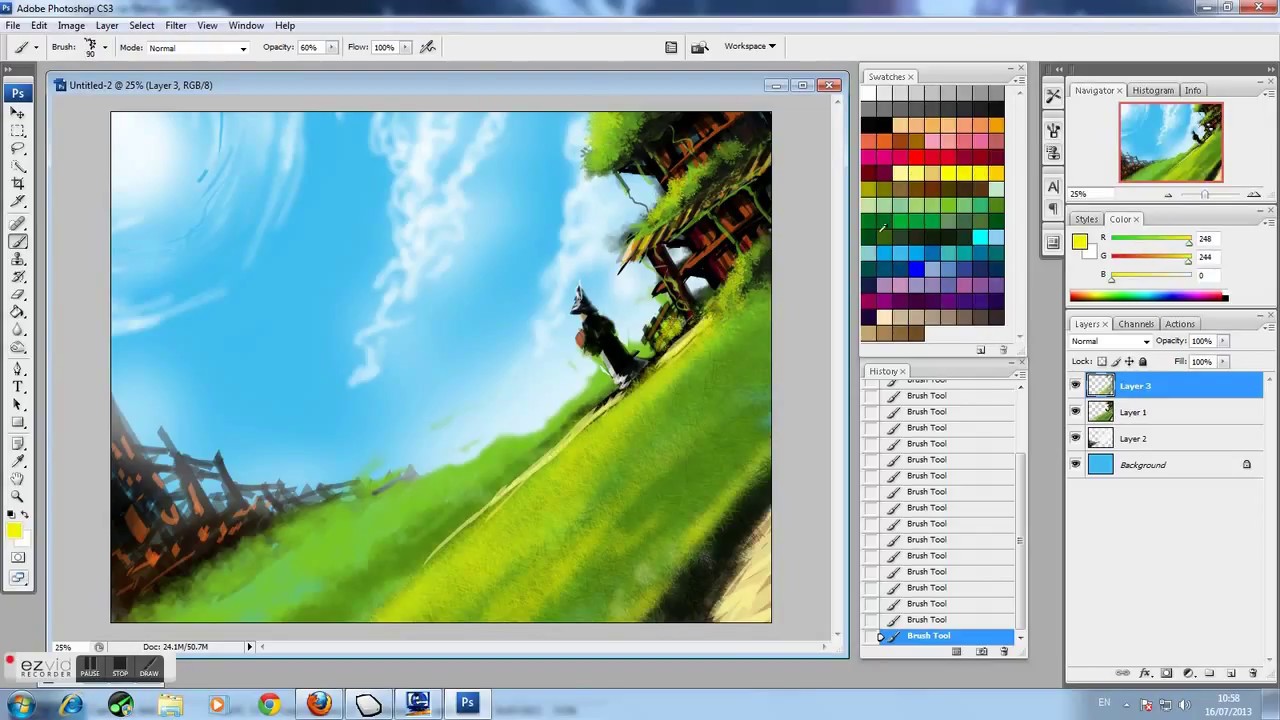Open the Filter menu
Screen dimensions: 1280x720
[x=176, y=25]
